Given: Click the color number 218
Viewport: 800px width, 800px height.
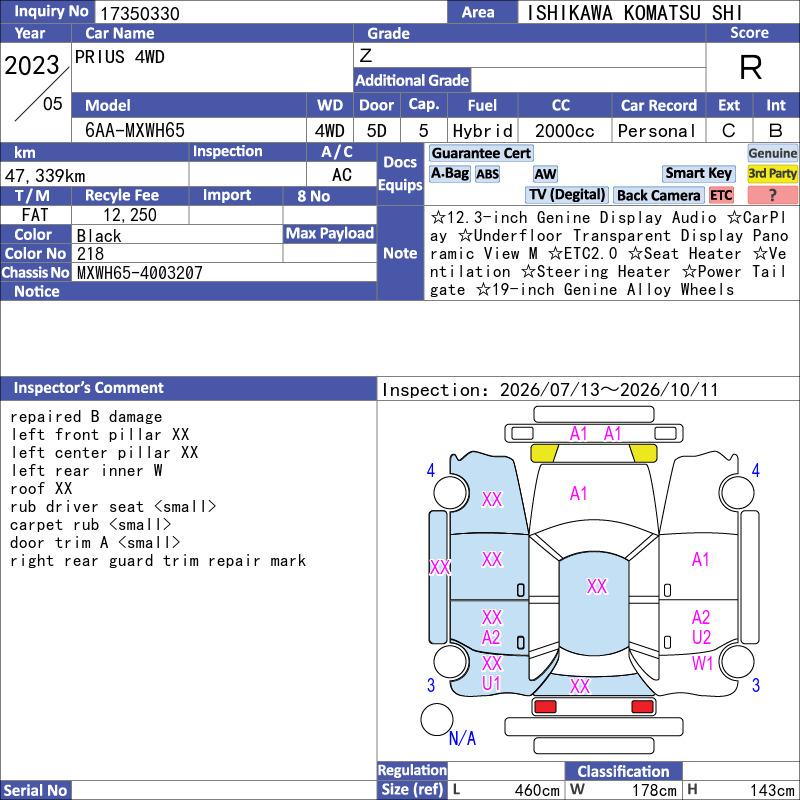Looking at the screenshot, I should 90,254.
